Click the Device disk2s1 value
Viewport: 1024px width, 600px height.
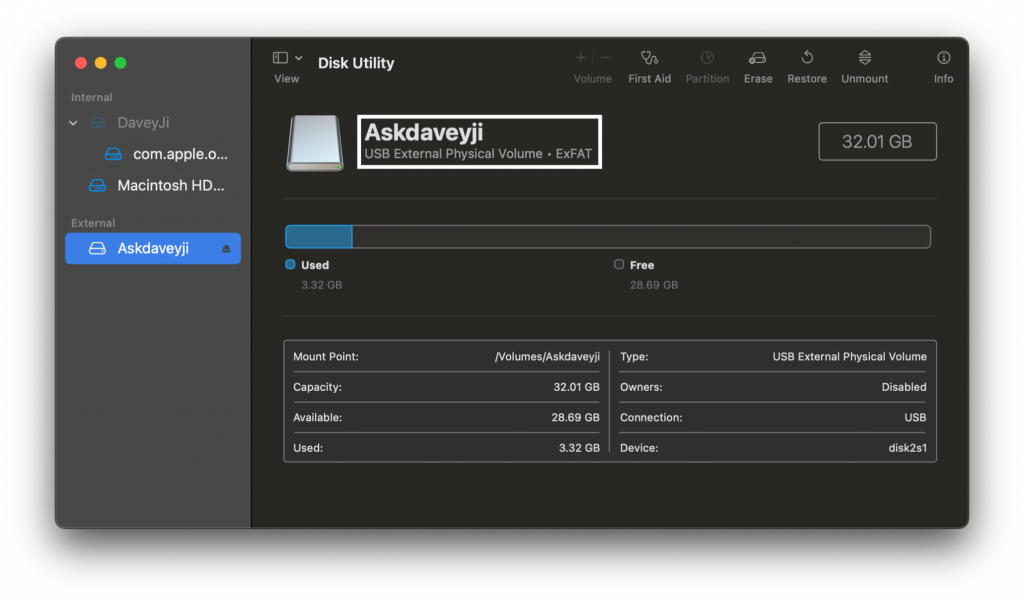point(907,448)
